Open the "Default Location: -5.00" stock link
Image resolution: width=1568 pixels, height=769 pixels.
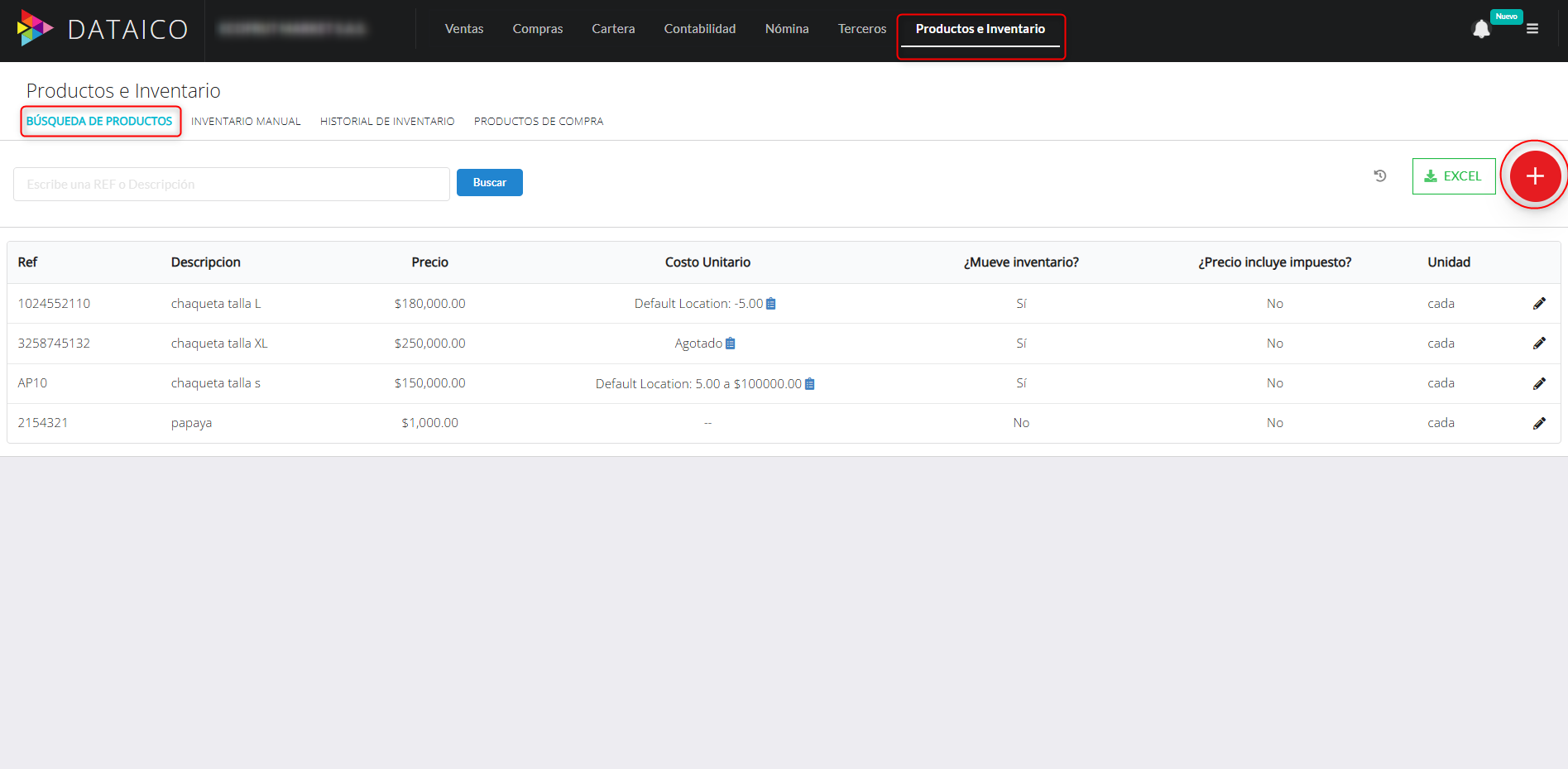point(698,303)
